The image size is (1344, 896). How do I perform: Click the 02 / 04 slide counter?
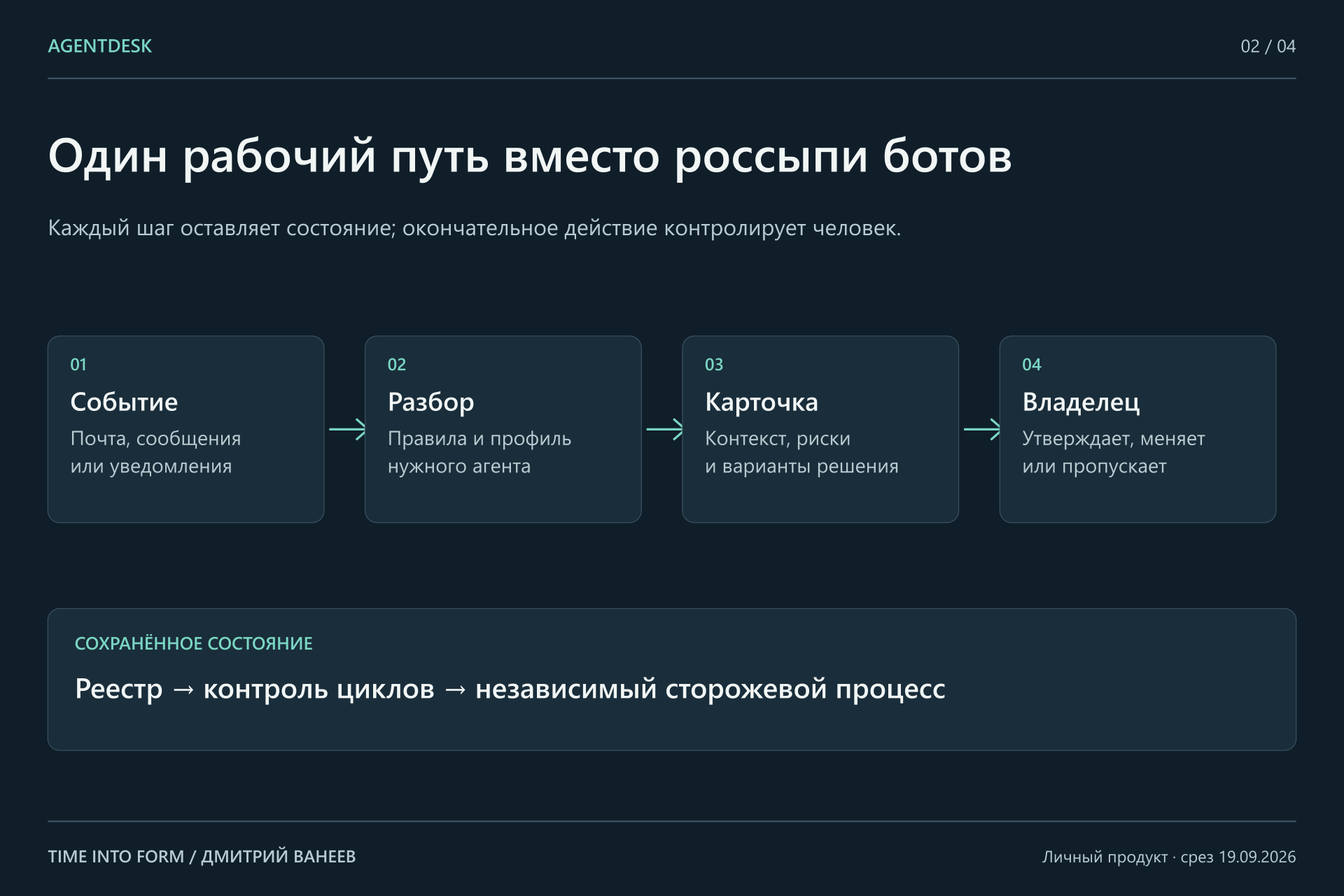tap(1268, 46)
